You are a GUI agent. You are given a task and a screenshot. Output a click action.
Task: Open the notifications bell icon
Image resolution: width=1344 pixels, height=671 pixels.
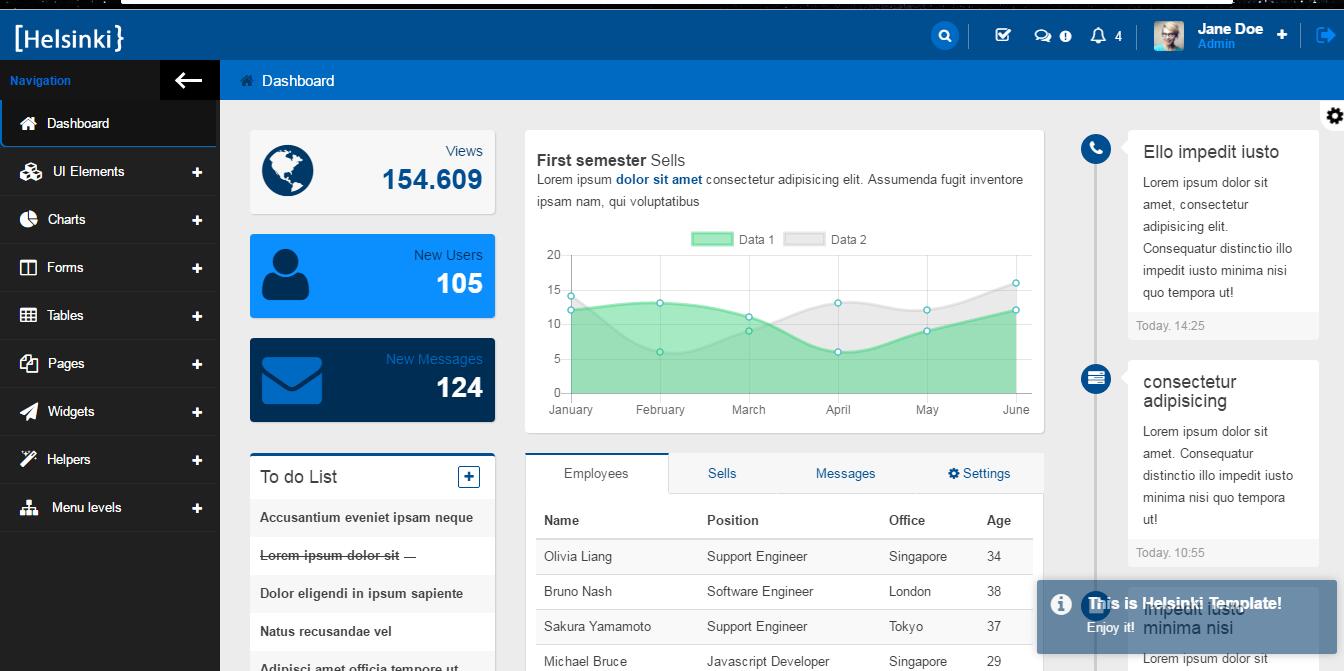tap(1098, 36)
